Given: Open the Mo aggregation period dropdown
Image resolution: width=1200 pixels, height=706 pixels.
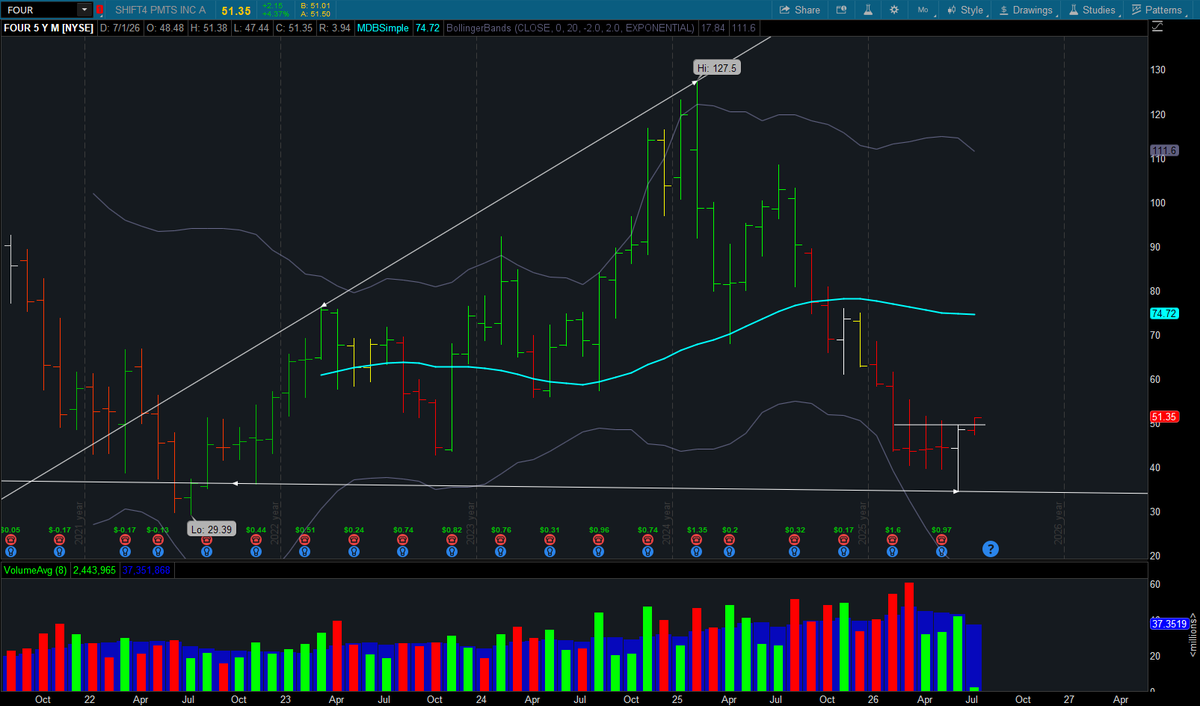Looking at the screenshot, I should click(925, 9).
